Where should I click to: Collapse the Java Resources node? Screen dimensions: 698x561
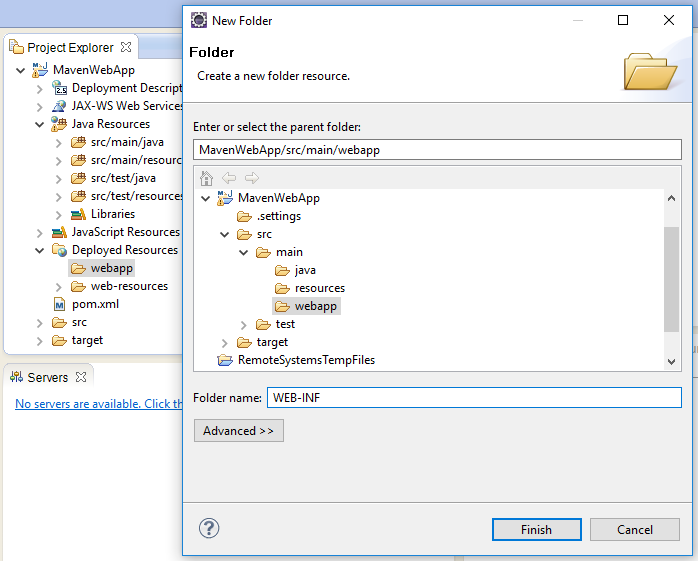click(x=40, y=124)
